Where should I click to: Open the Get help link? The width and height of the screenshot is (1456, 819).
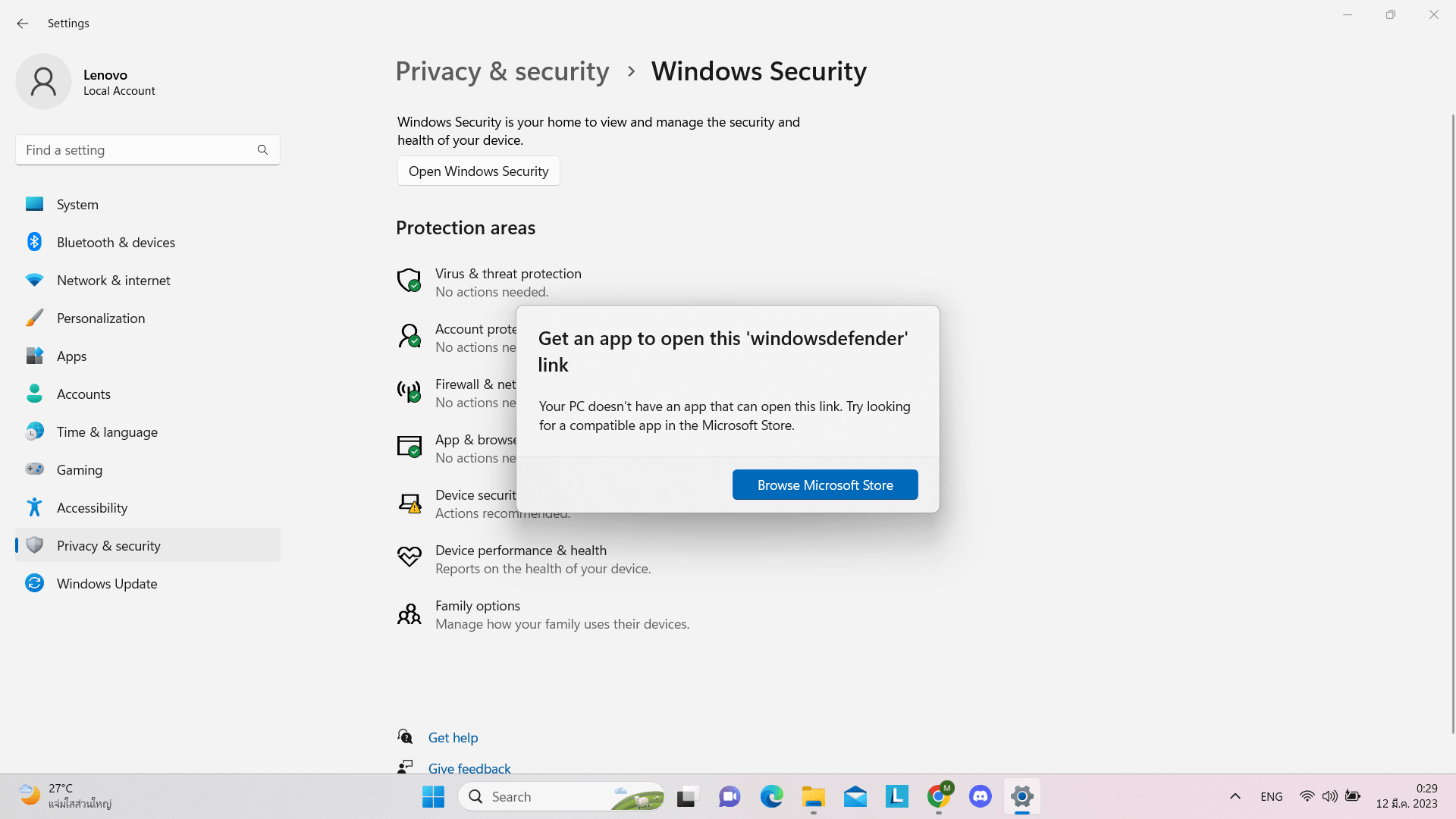coord(453,736)
